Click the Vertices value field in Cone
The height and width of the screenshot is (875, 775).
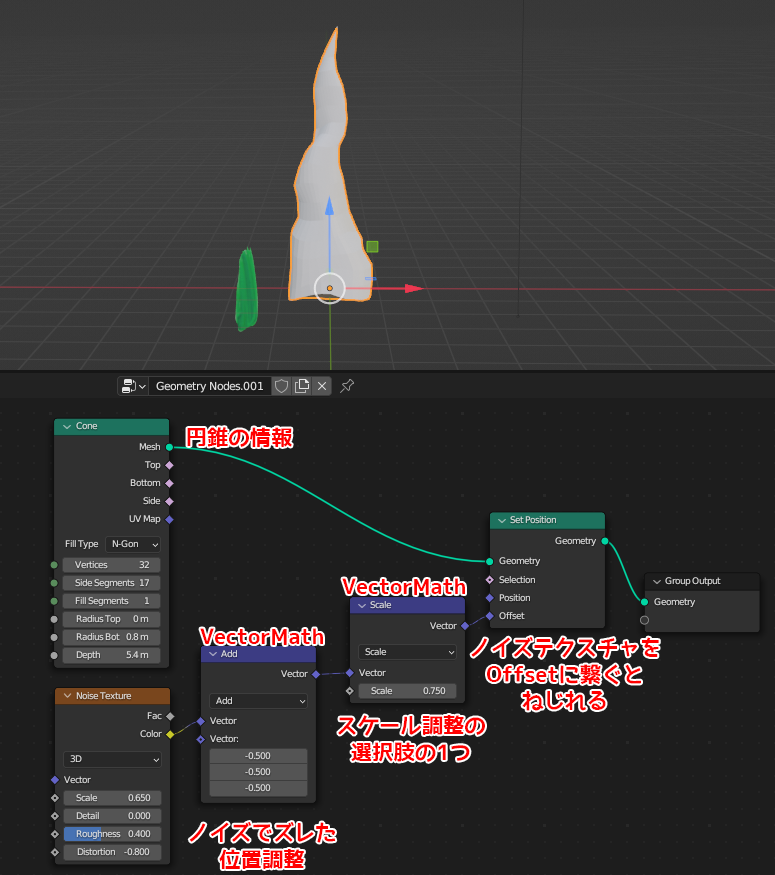point(111,565)
